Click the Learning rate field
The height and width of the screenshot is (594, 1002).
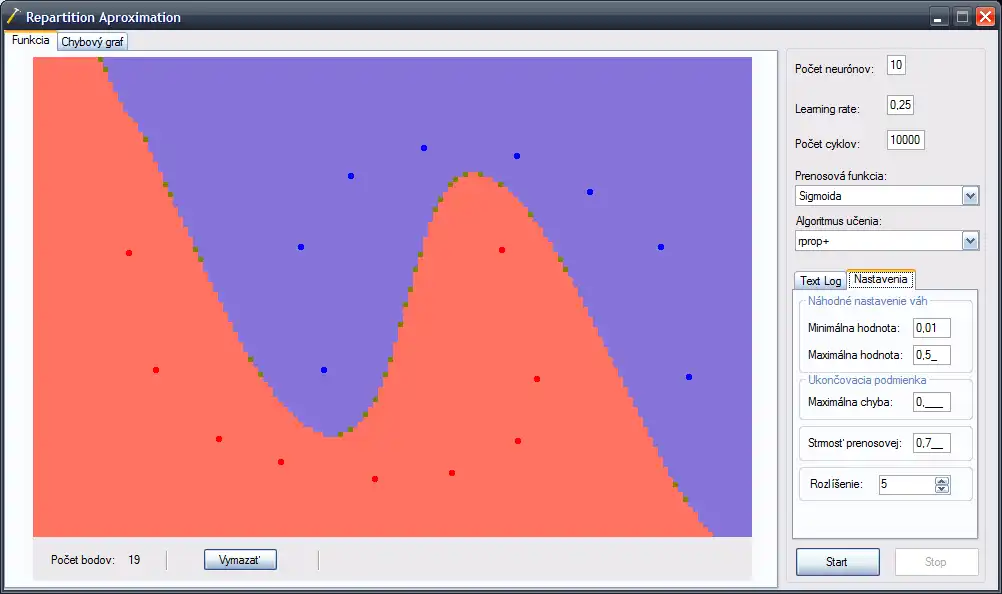point(900,105)
